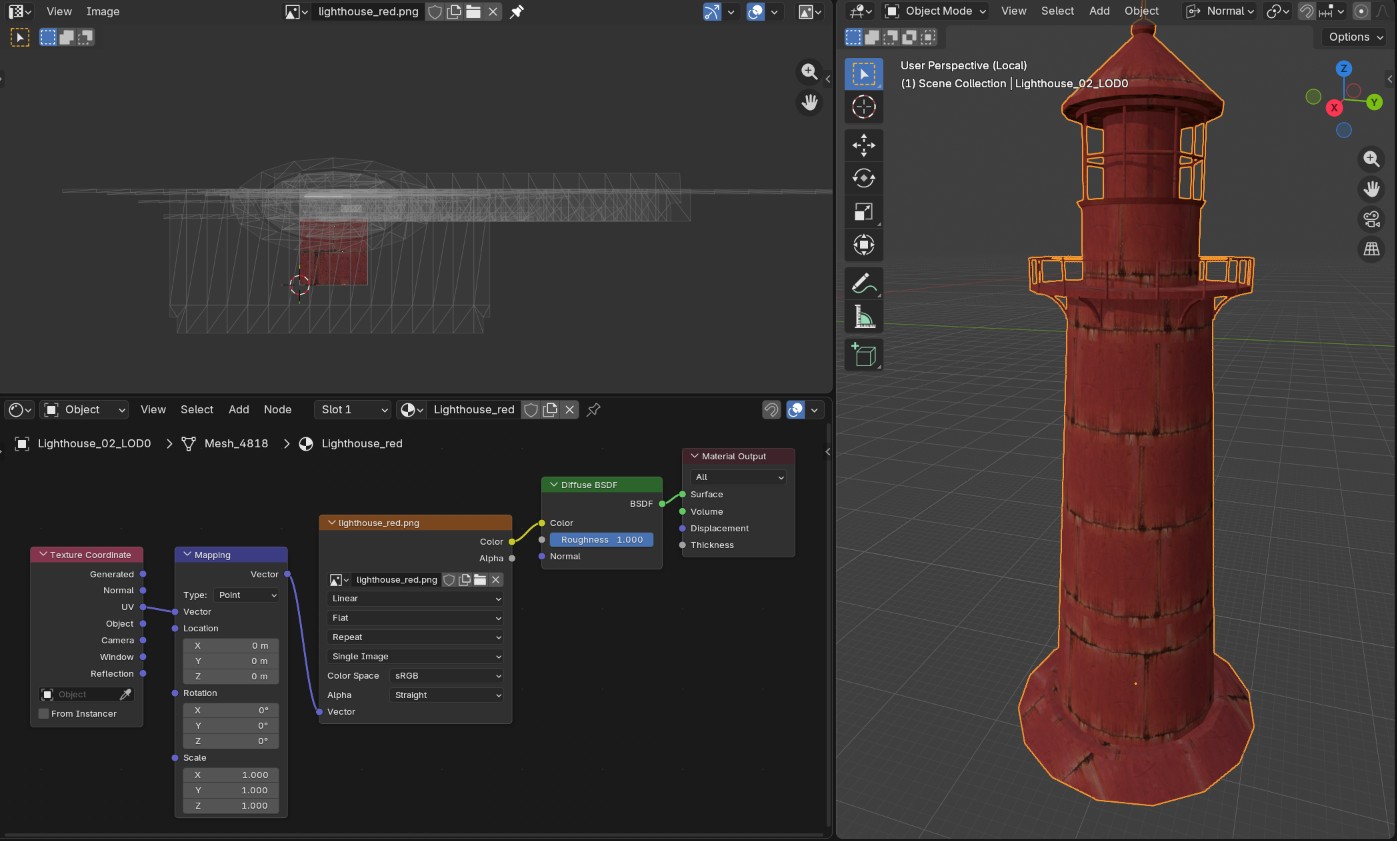Open folder icon next to lighthouse_red.png header
This screenshot has width=1397, height=841.
pos(473,12)
